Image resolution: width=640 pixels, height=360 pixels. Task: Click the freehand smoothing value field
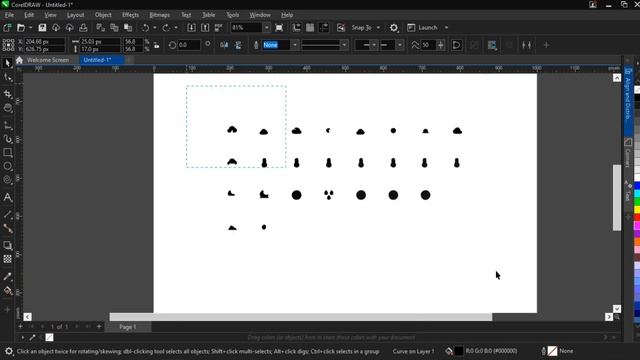[428, 45]
